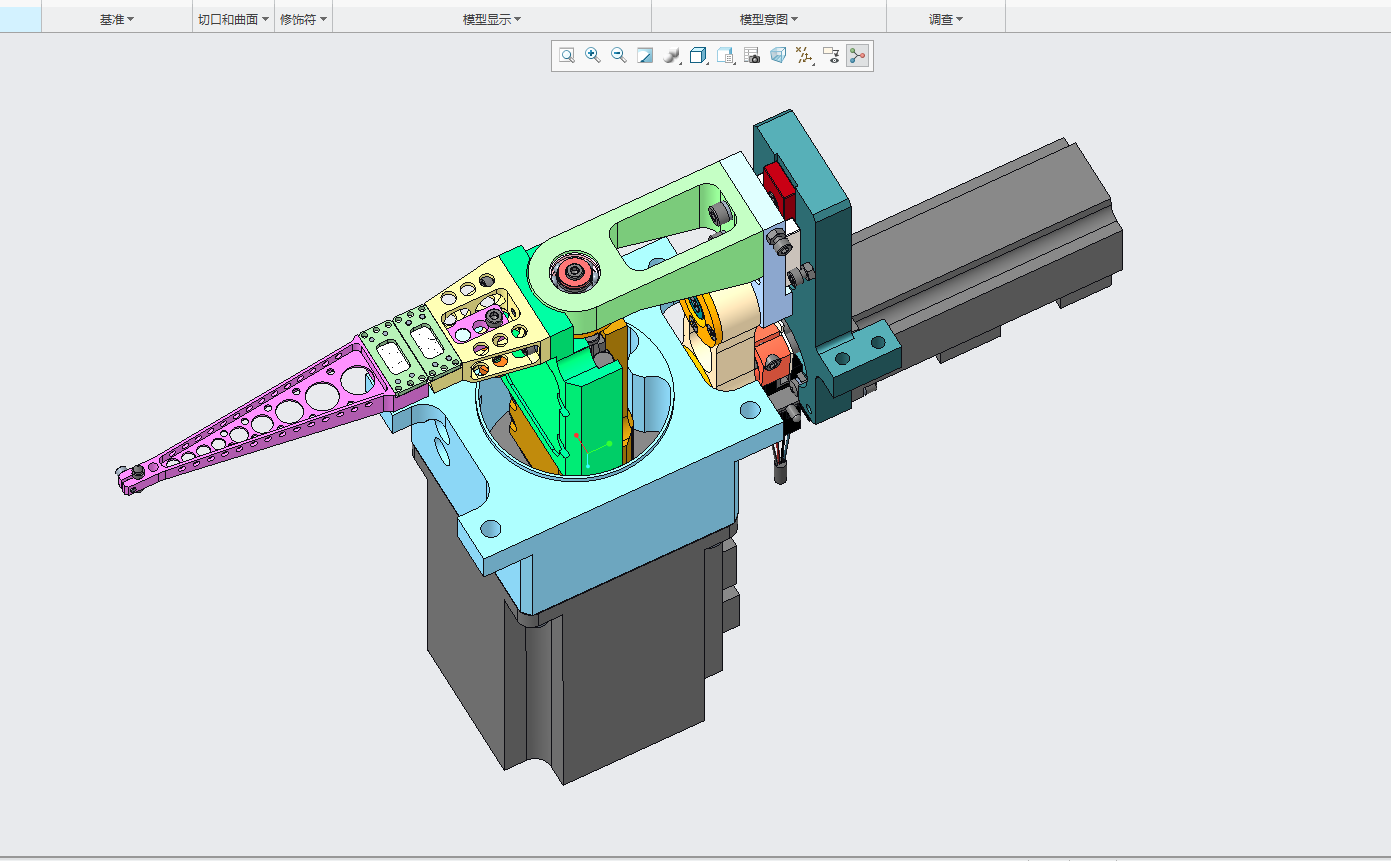Open the View Manager camera icon

coord(752,56)
